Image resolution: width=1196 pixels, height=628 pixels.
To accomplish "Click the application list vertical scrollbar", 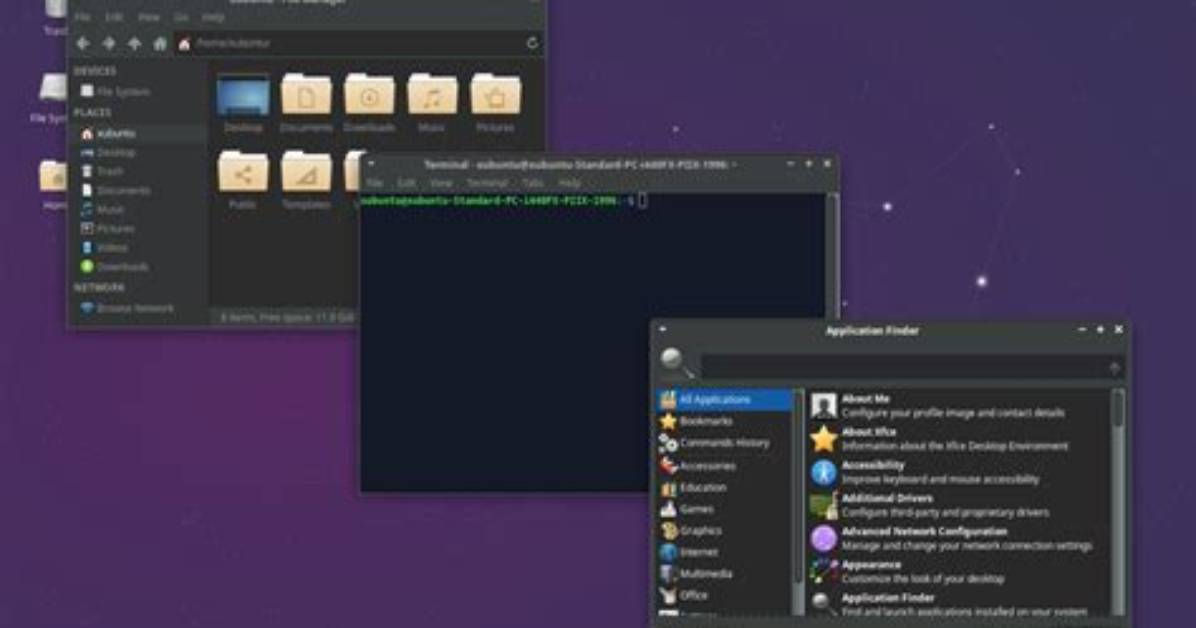I will 1118,502.
